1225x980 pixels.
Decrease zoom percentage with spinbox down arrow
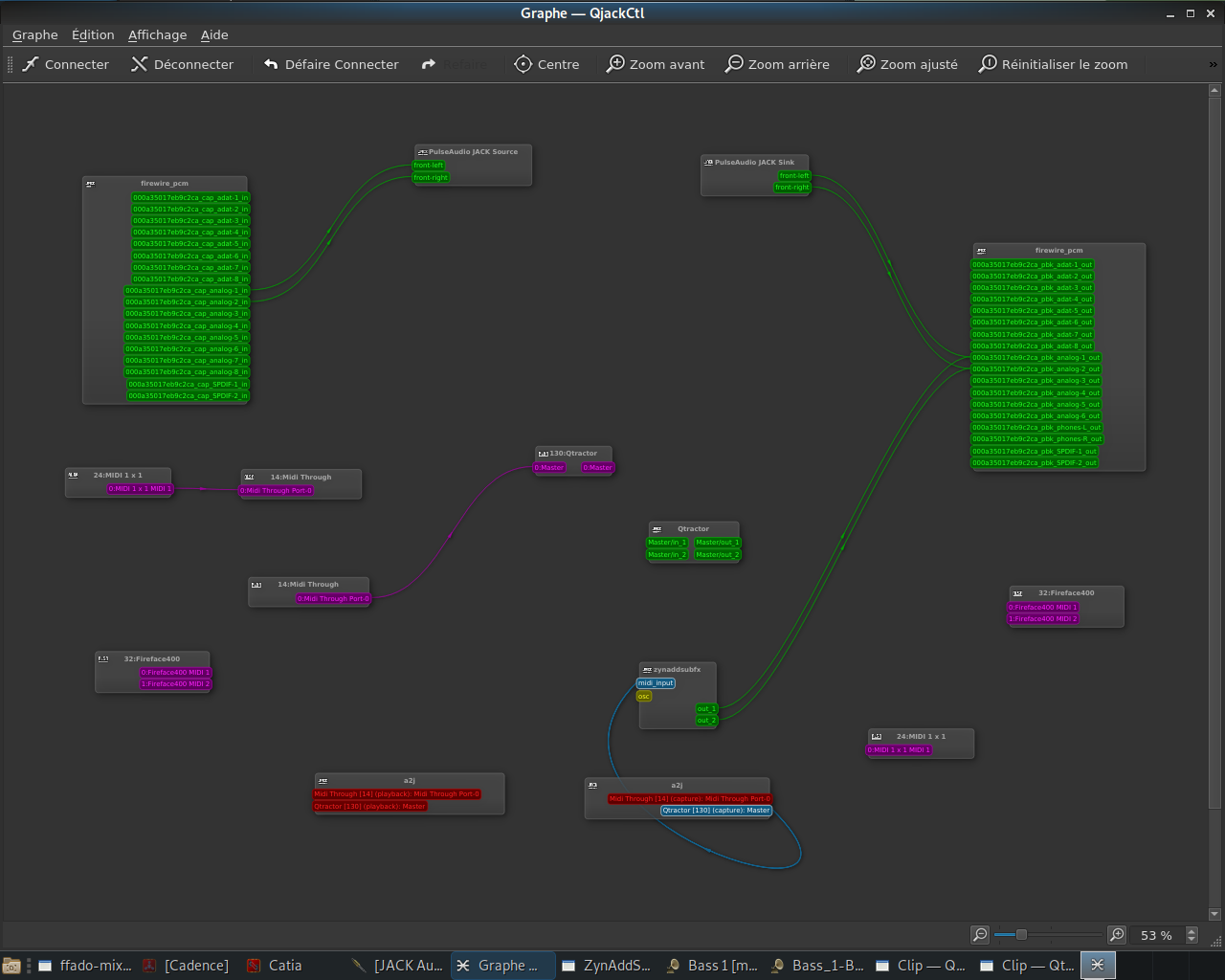[x=1192, y=939]
